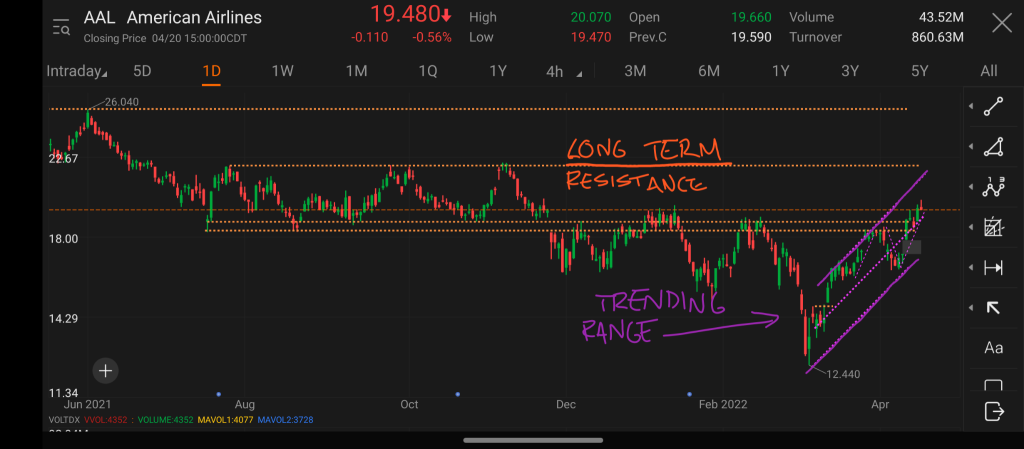Select the 1Y tab next to 1Q
Screen dimensions: 1024x449
498,71
